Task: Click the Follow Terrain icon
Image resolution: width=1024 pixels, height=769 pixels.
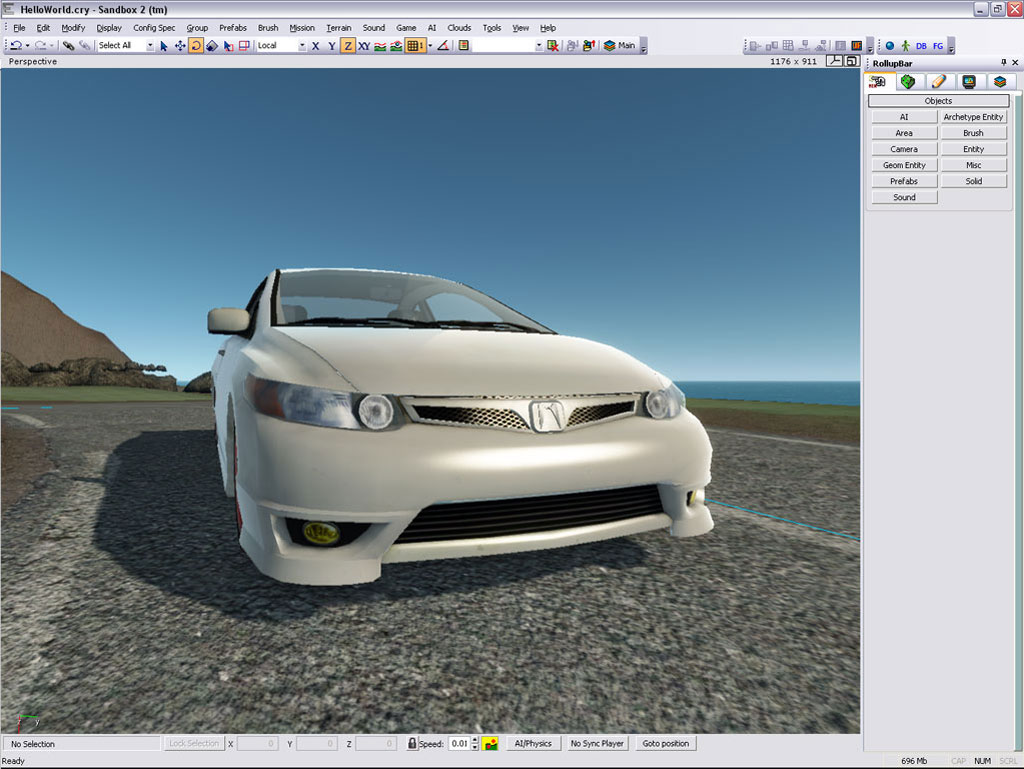Action: 380,46
